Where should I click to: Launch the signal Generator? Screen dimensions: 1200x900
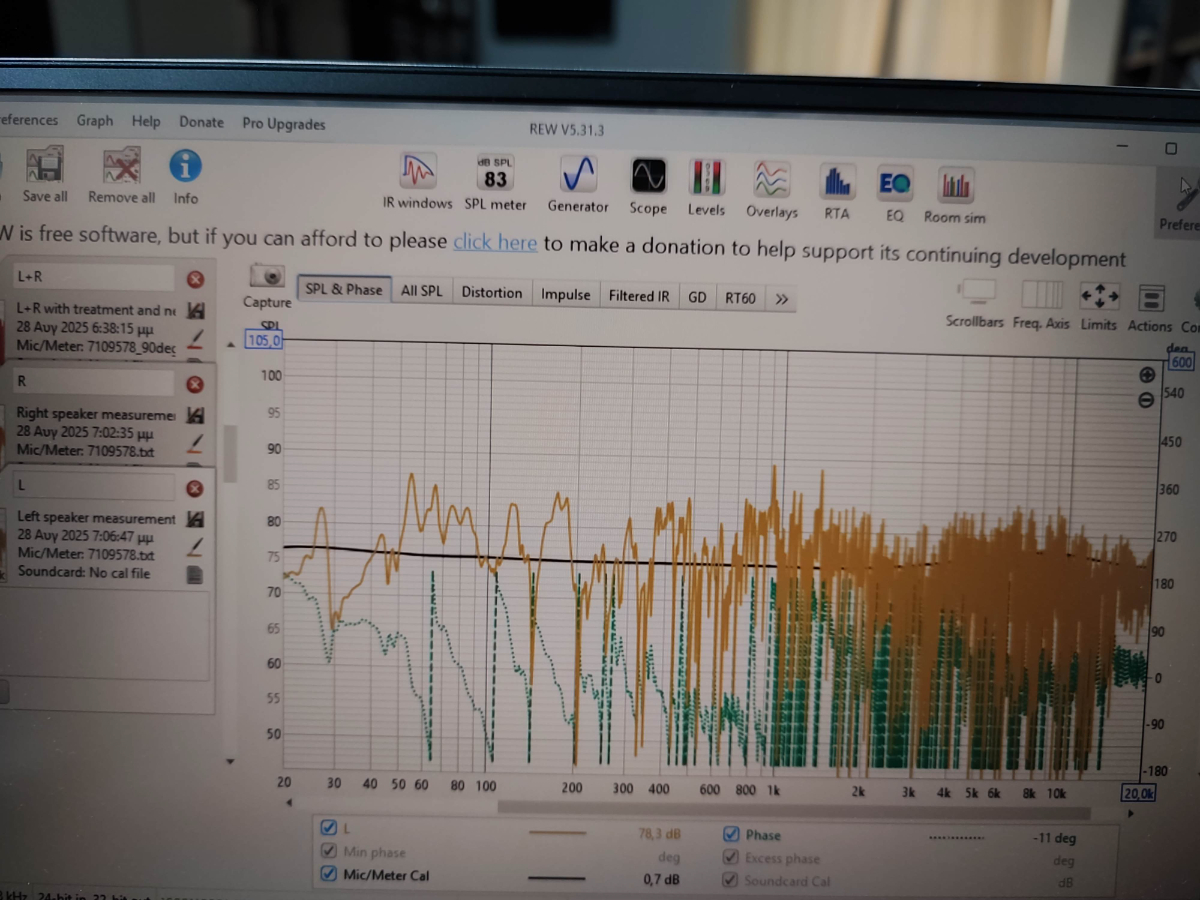click(x=578, y=178)
